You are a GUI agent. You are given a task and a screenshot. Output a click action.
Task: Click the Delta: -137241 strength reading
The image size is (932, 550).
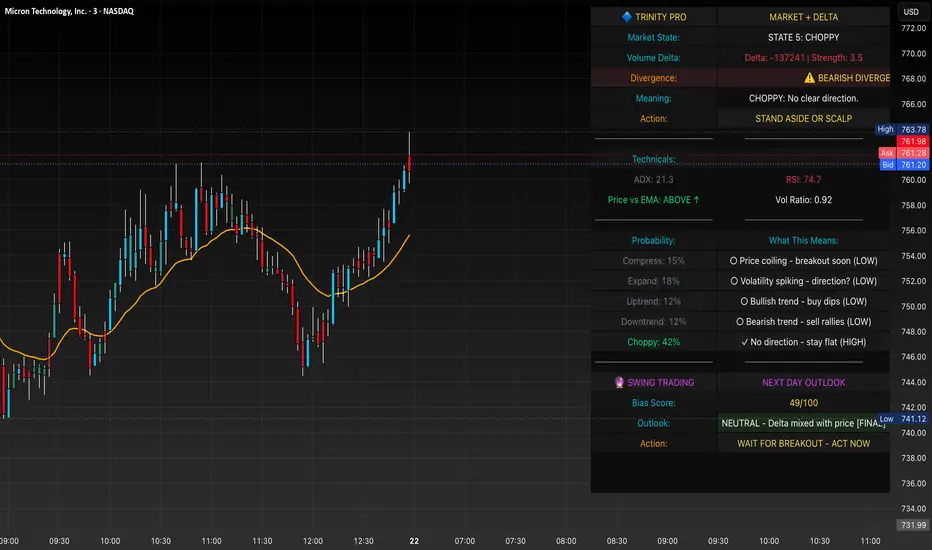click(803, 58)
